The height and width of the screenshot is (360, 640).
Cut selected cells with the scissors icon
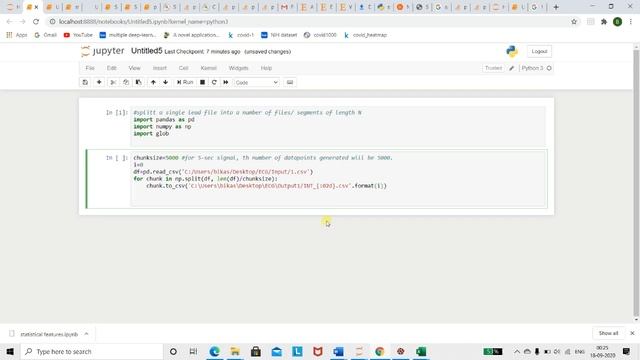pos(113,82)
